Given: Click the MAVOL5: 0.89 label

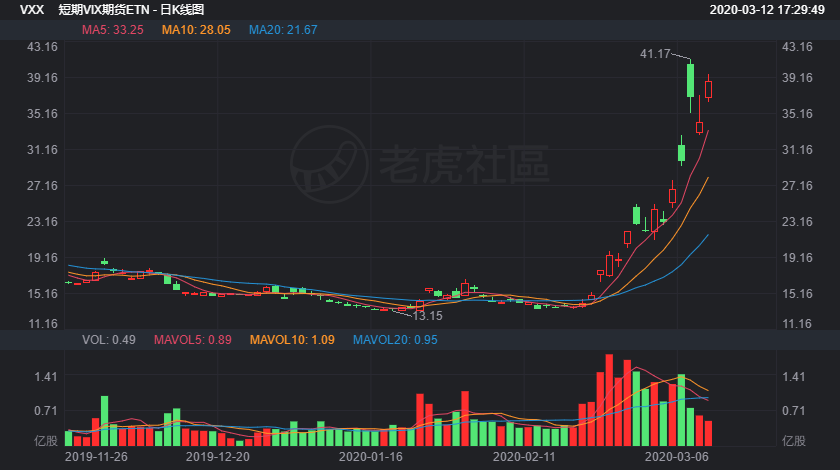Looking at the screenshot, I should [193, 340].
